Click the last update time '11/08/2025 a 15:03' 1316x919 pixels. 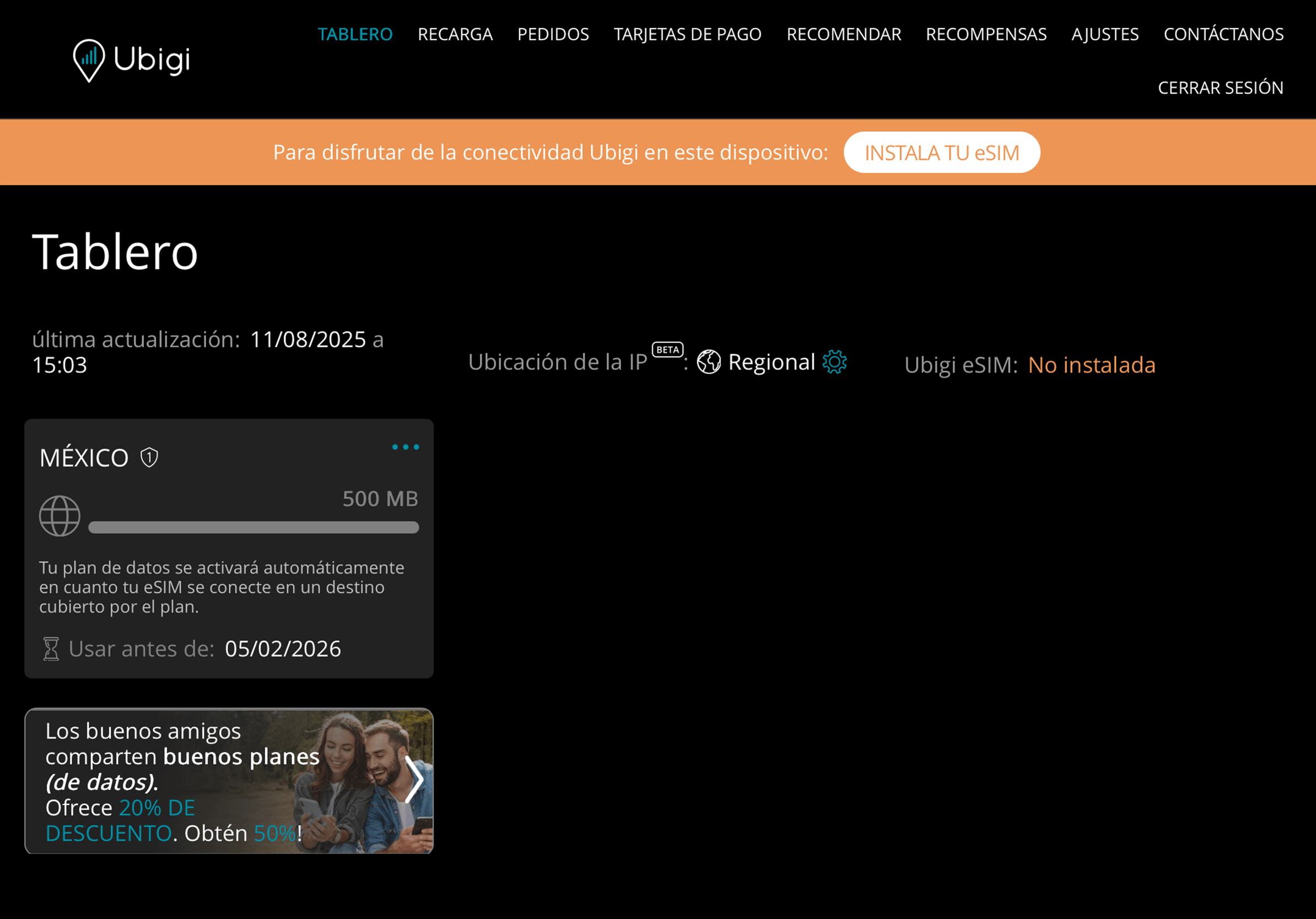click(208, 353)
